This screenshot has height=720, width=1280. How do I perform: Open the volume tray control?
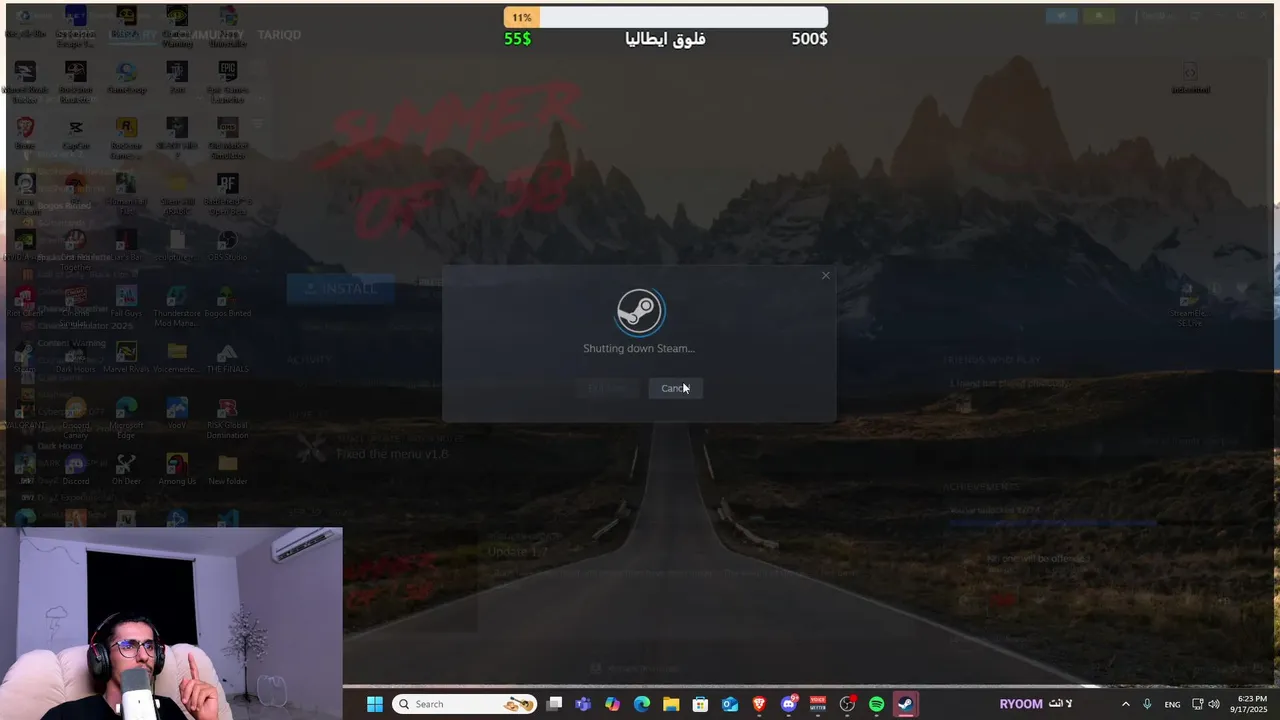tap(1214, 704)
